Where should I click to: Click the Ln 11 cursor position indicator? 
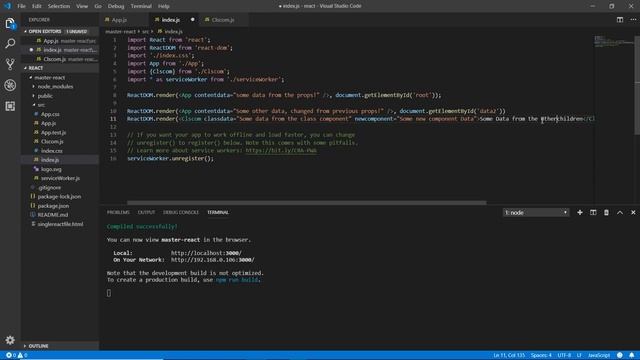pos(509,356)
